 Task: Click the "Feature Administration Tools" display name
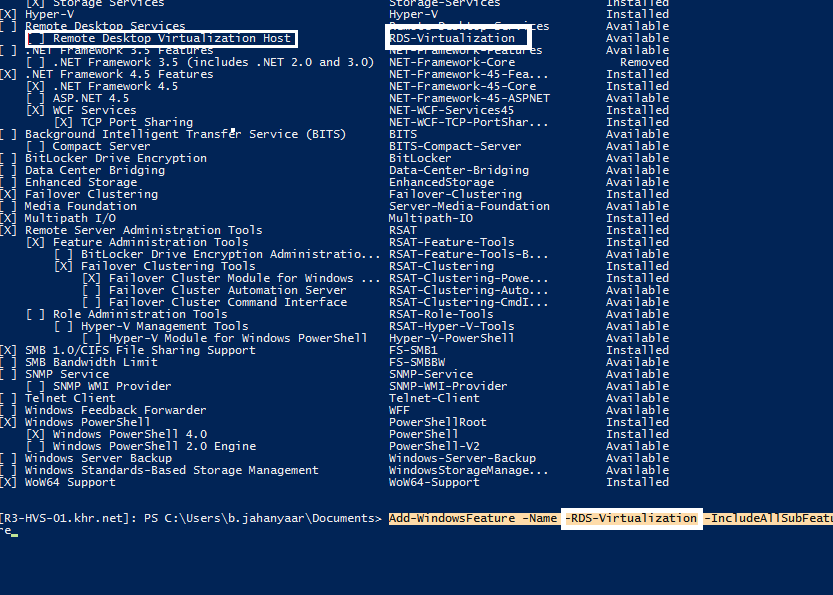150,242
